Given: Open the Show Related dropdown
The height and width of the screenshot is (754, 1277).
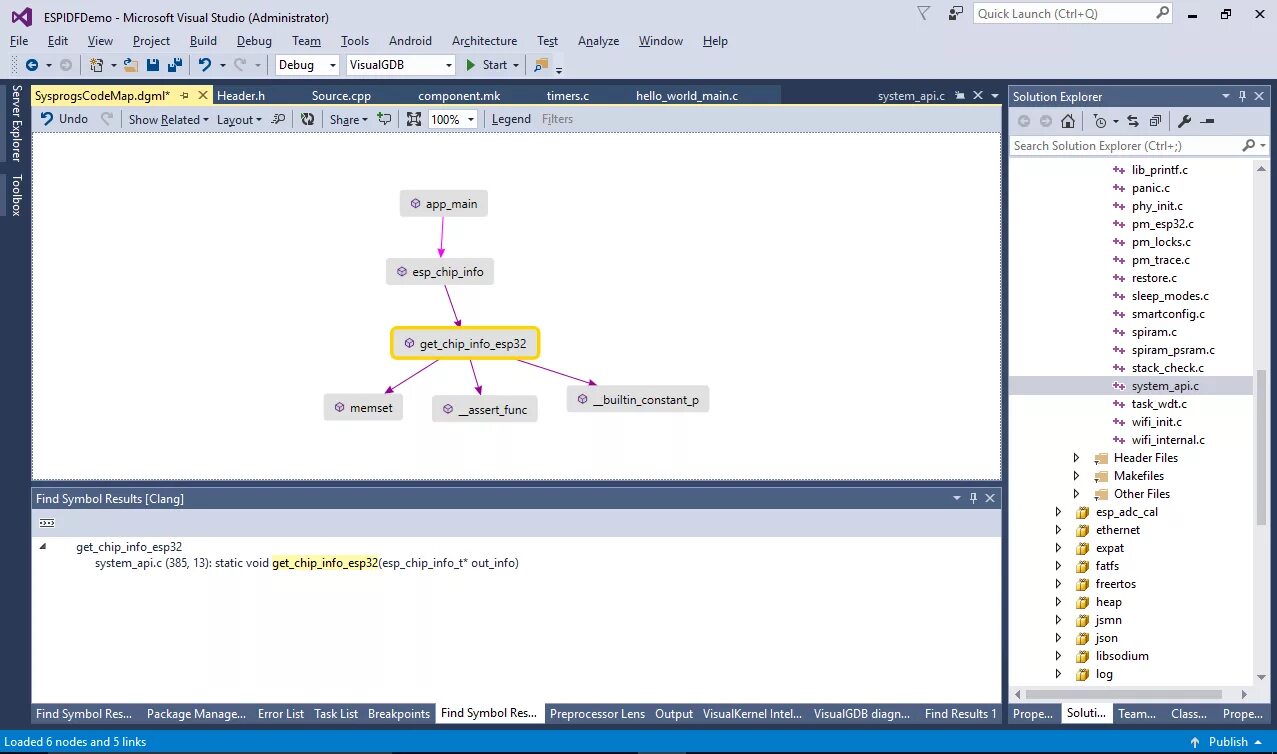Looking at the screenshot, I should click(x=168, y=119).
